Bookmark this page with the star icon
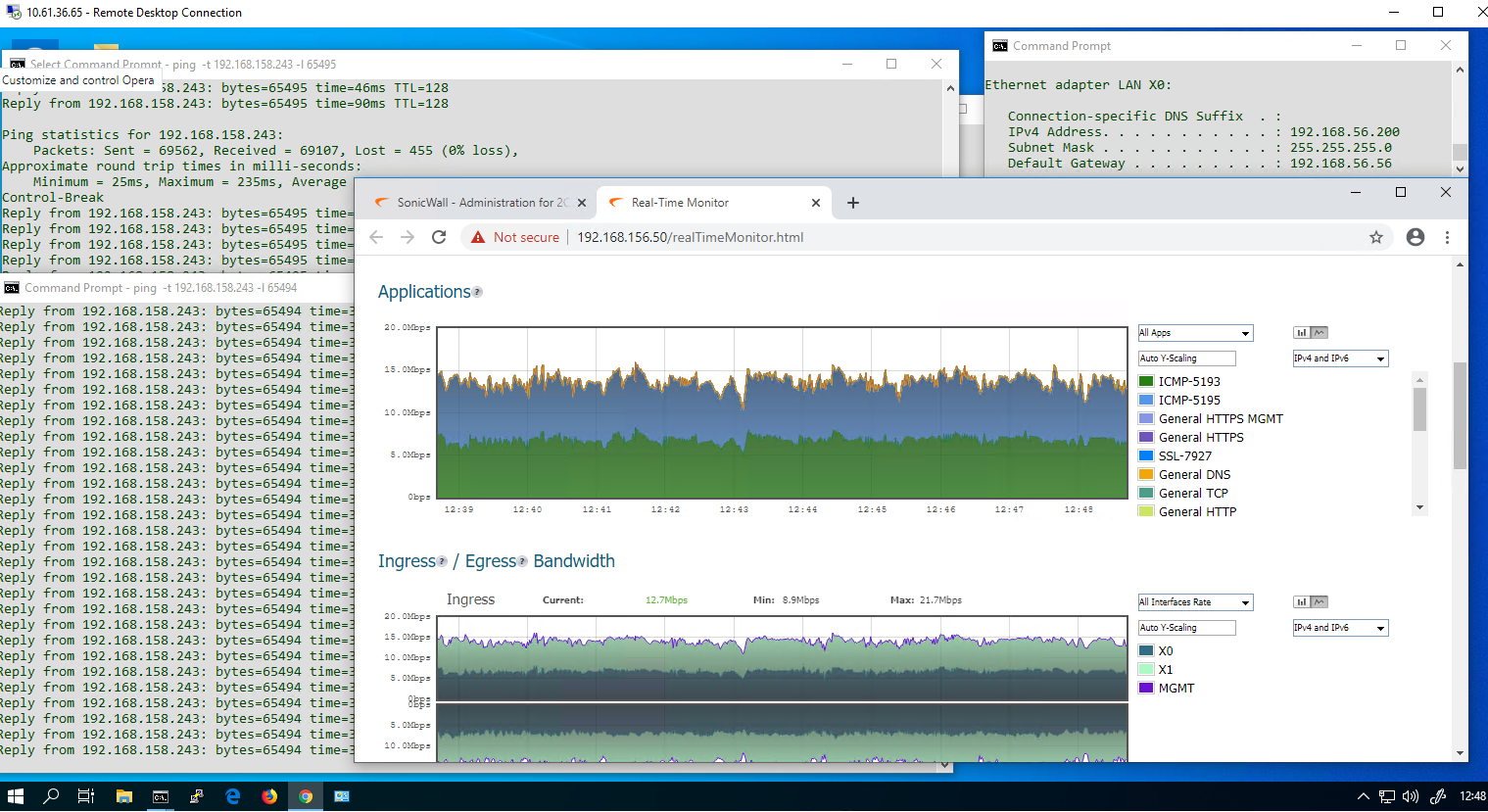The image size is (1488, 812). [1376, 237]
